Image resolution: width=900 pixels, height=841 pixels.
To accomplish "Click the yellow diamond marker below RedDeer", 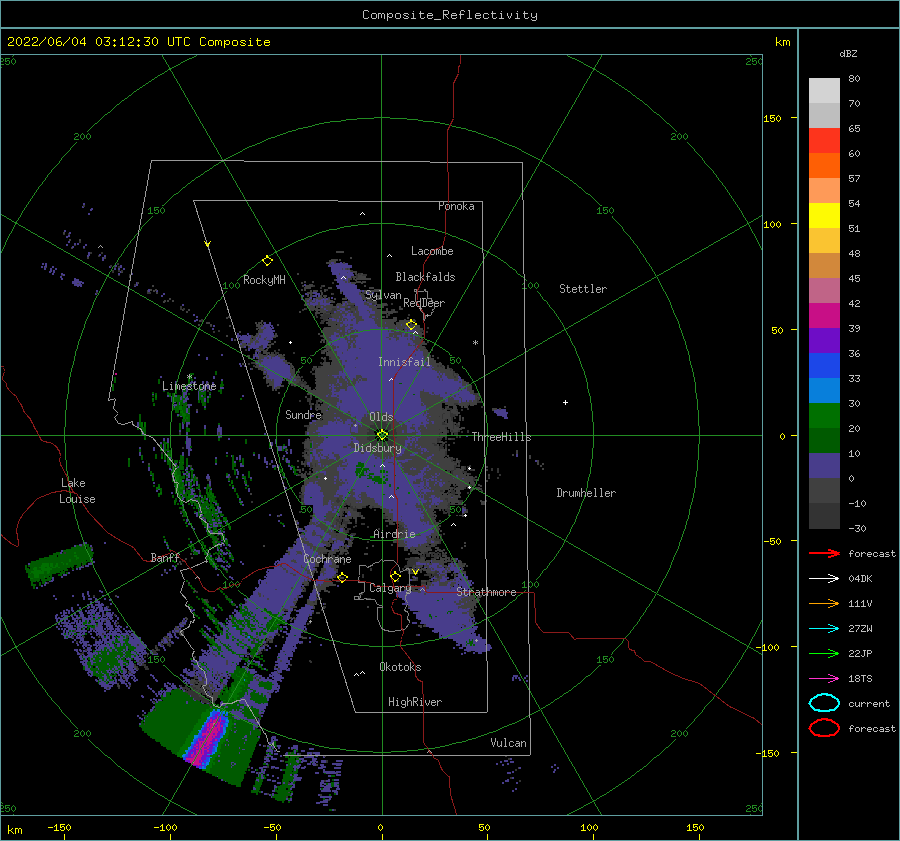I will point(412,325).
